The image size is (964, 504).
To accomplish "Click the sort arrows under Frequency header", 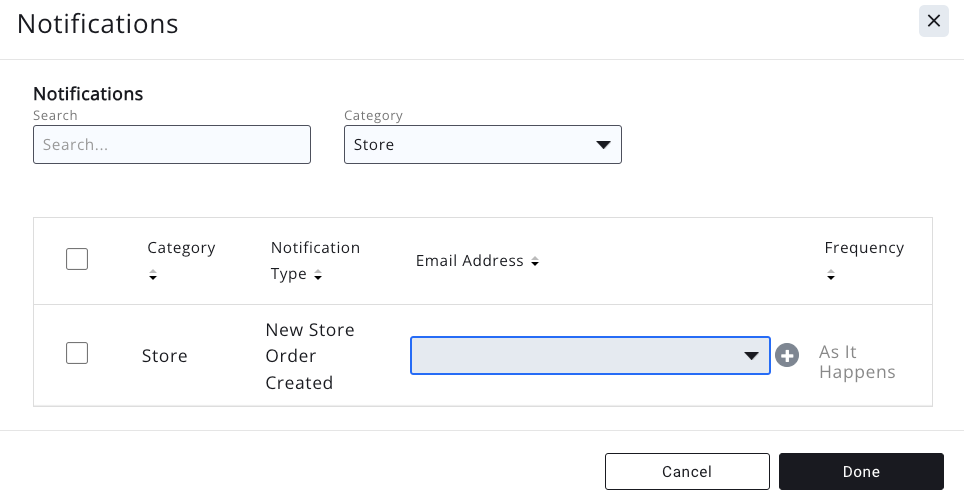I will (x=831, y=275).
